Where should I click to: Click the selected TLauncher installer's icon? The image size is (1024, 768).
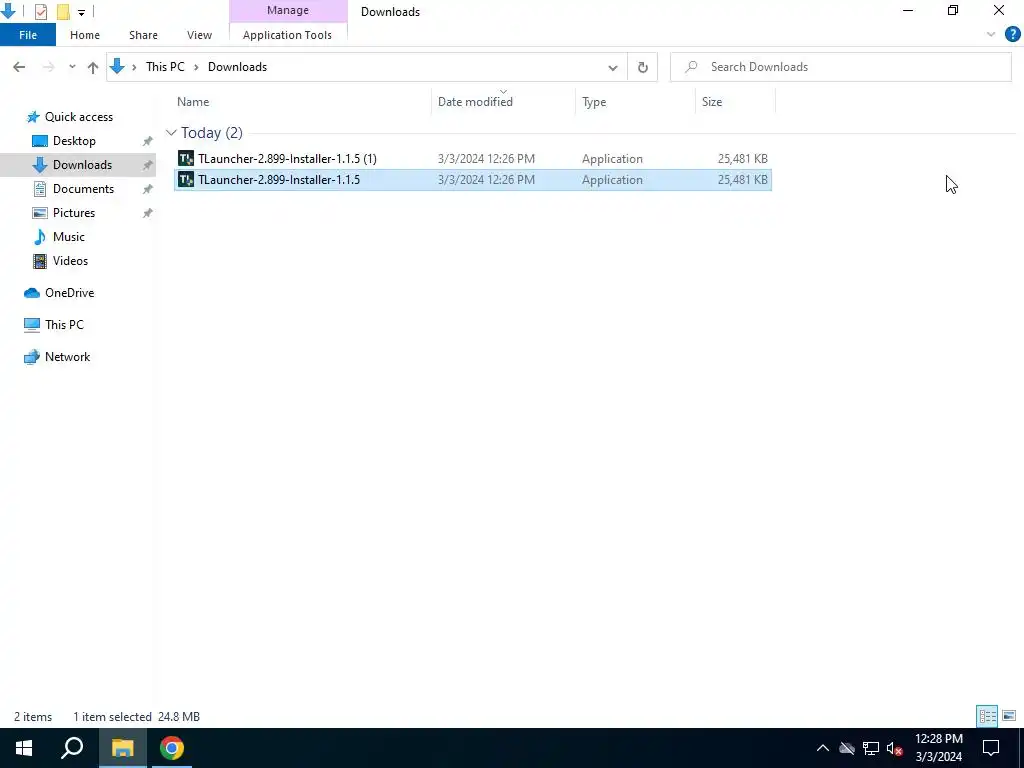[x=186, y=180]
